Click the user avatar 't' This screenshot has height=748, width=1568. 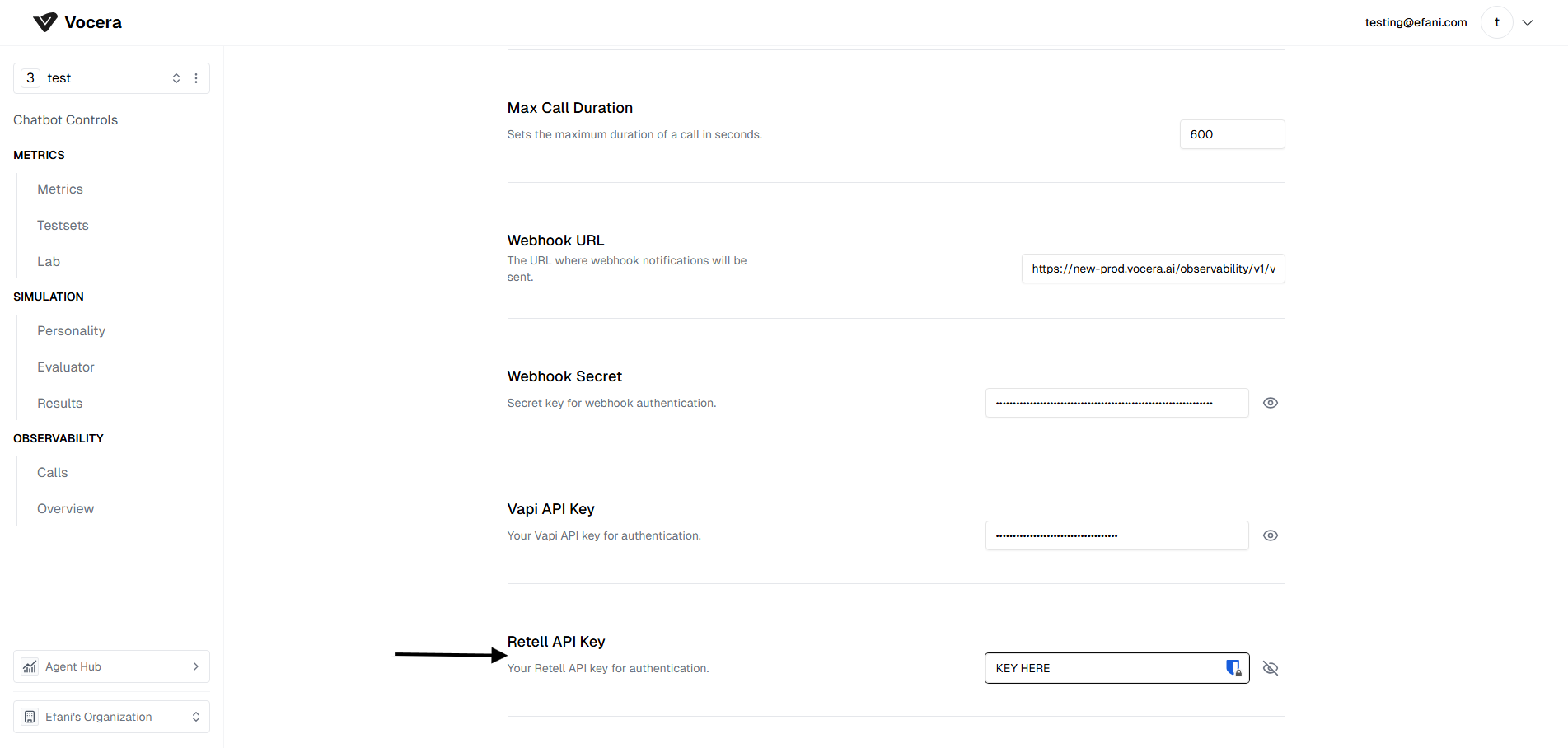pos(1497,22)
